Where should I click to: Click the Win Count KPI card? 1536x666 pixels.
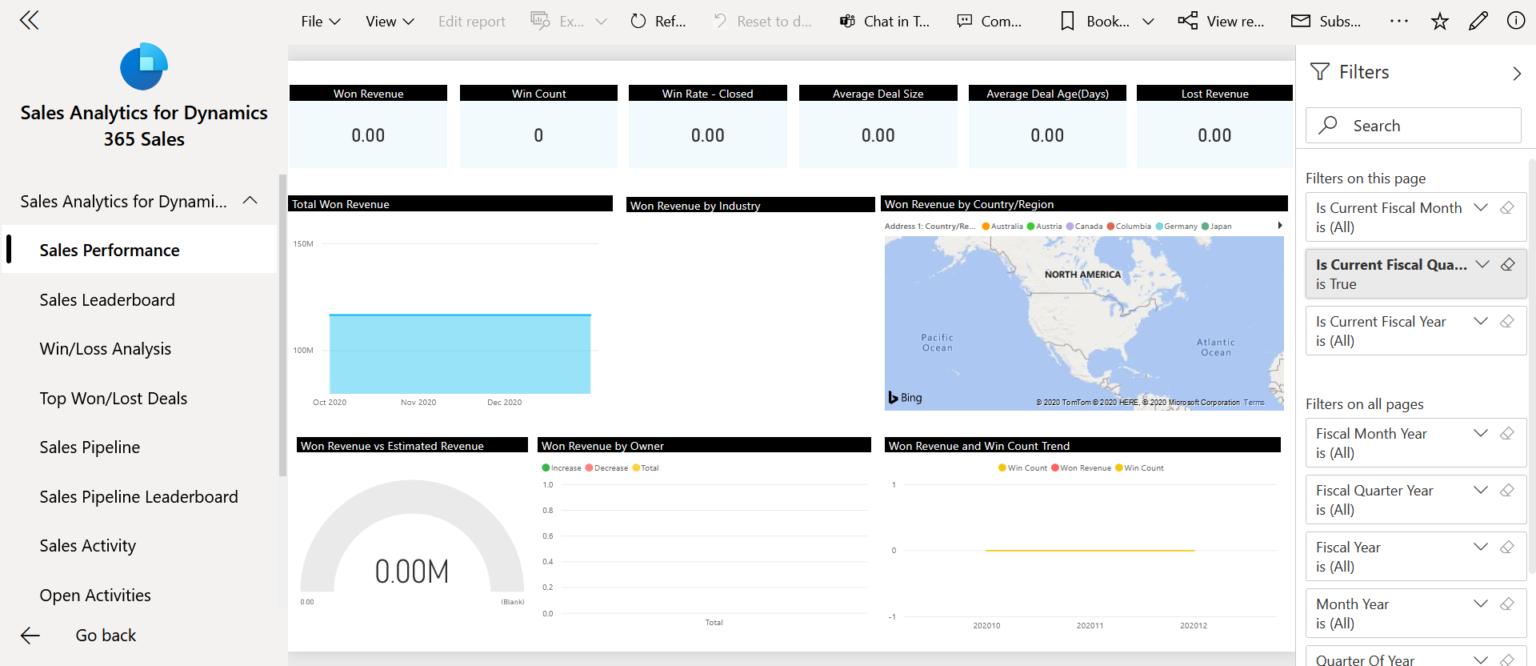point(538,126)
